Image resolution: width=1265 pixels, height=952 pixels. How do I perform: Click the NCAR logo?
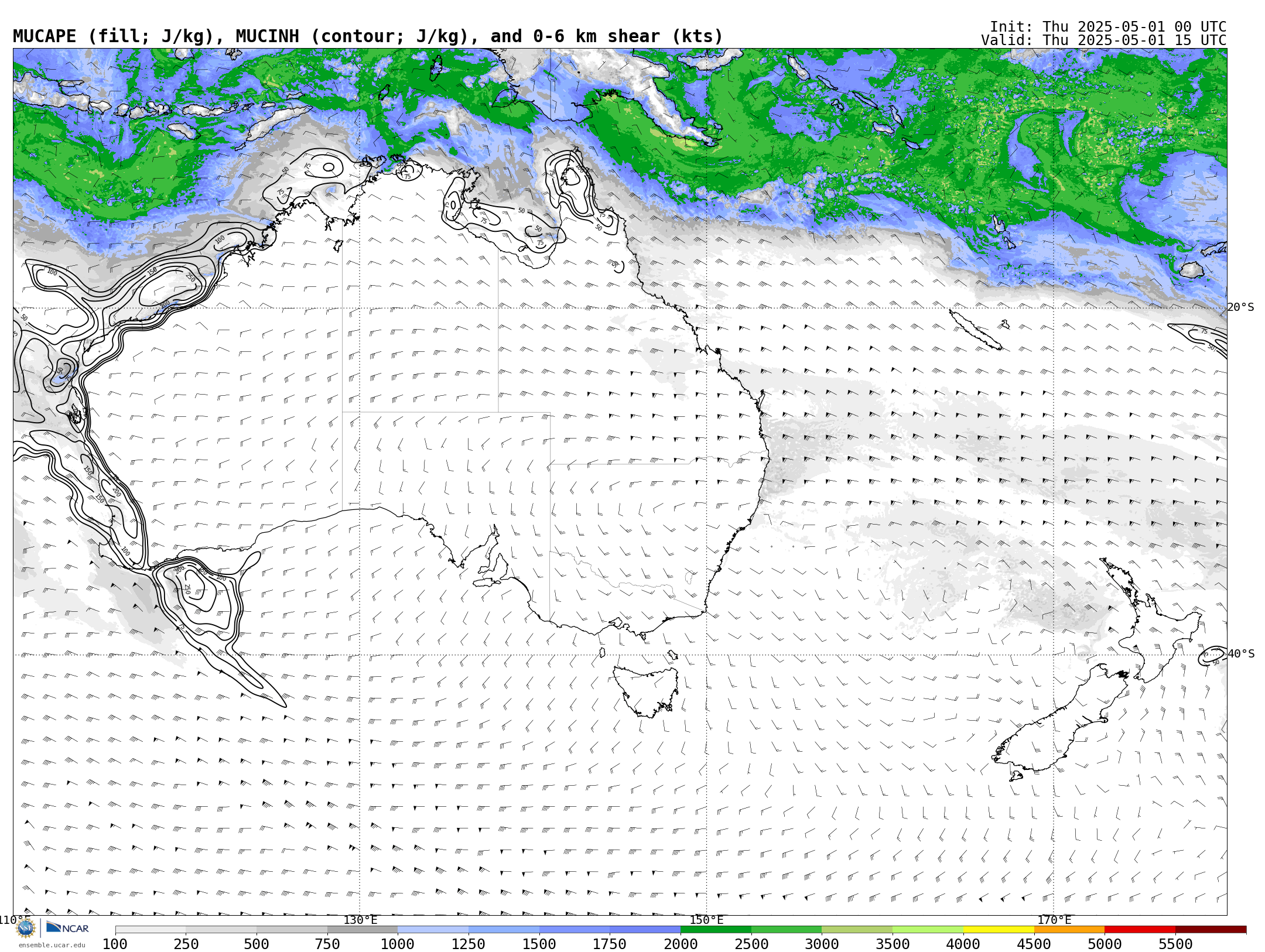67,928
